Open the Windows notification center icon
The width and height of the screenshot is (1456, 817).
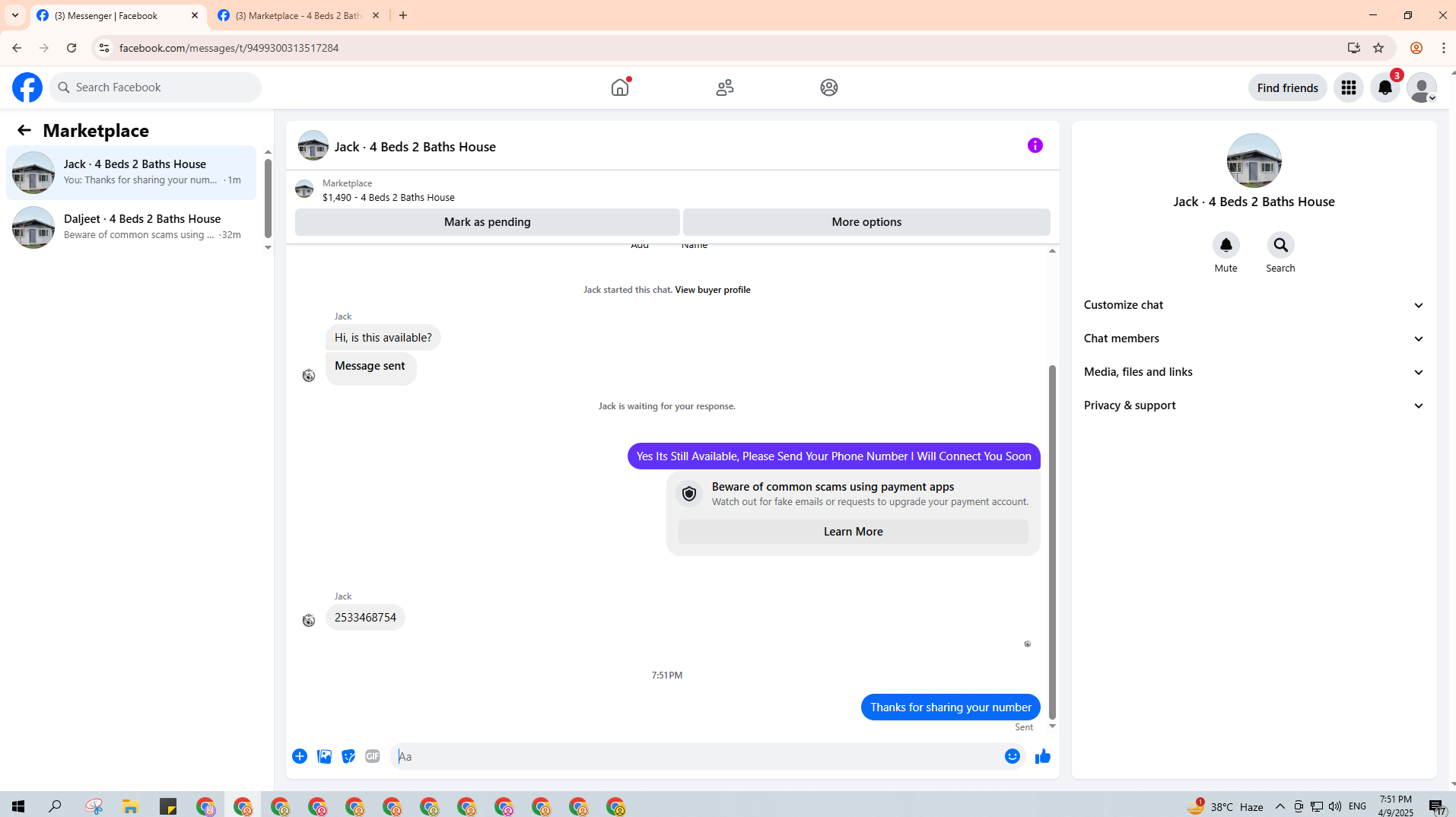(x=1437, y=806)
